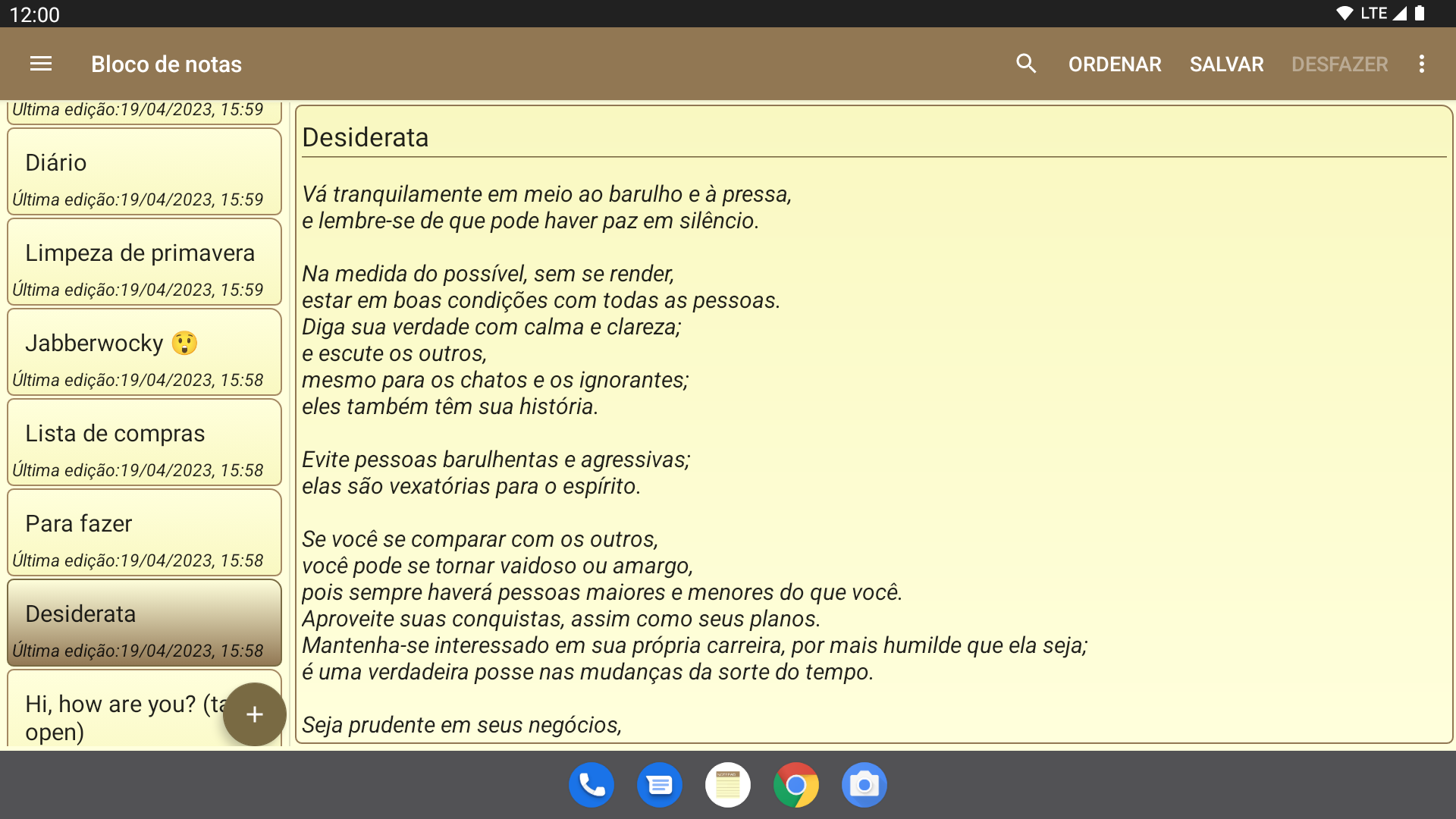Open the Lista de compras note
1456x819 pixels.
[x=144, y=443]
